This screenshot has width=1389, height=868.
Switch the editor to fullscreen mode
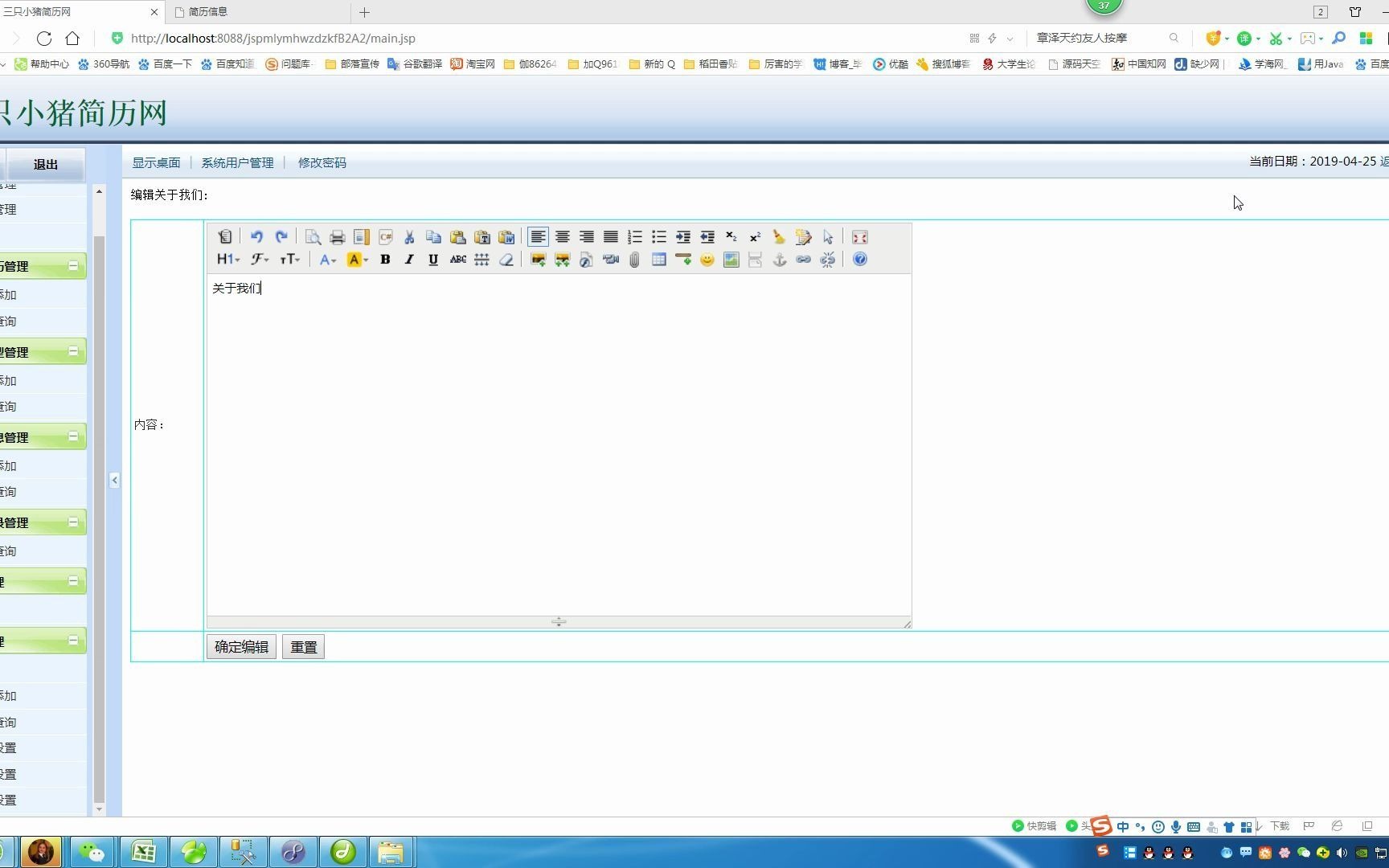tap(859, 237)
